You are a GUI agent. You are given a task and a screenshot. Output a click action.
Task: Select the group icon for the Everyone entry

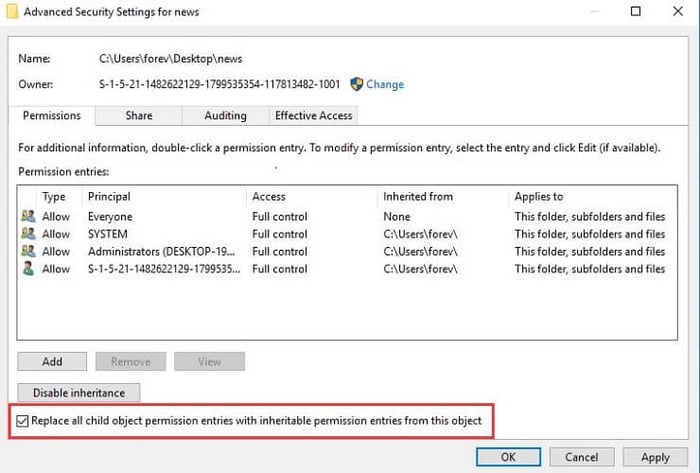coord(28,216)
